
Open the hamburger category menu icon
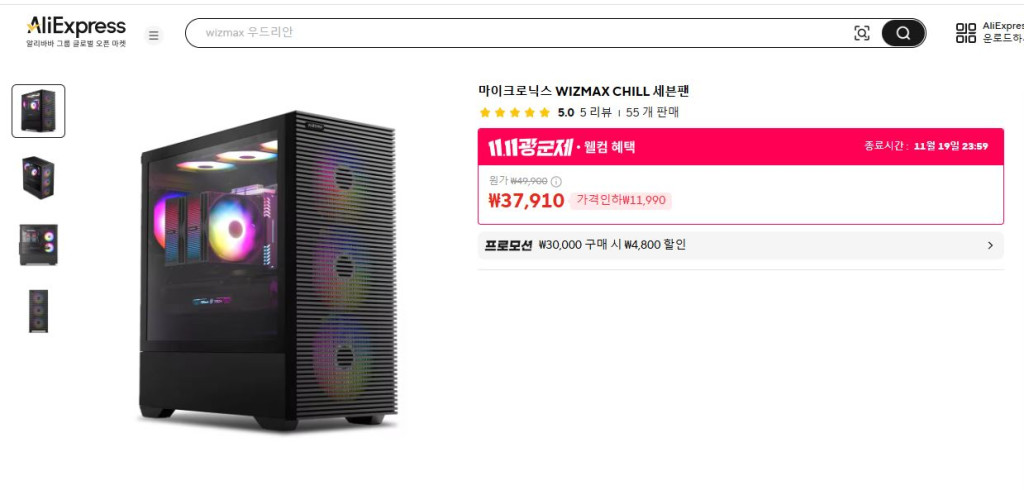pyautogui.click(x=153, y=35)
